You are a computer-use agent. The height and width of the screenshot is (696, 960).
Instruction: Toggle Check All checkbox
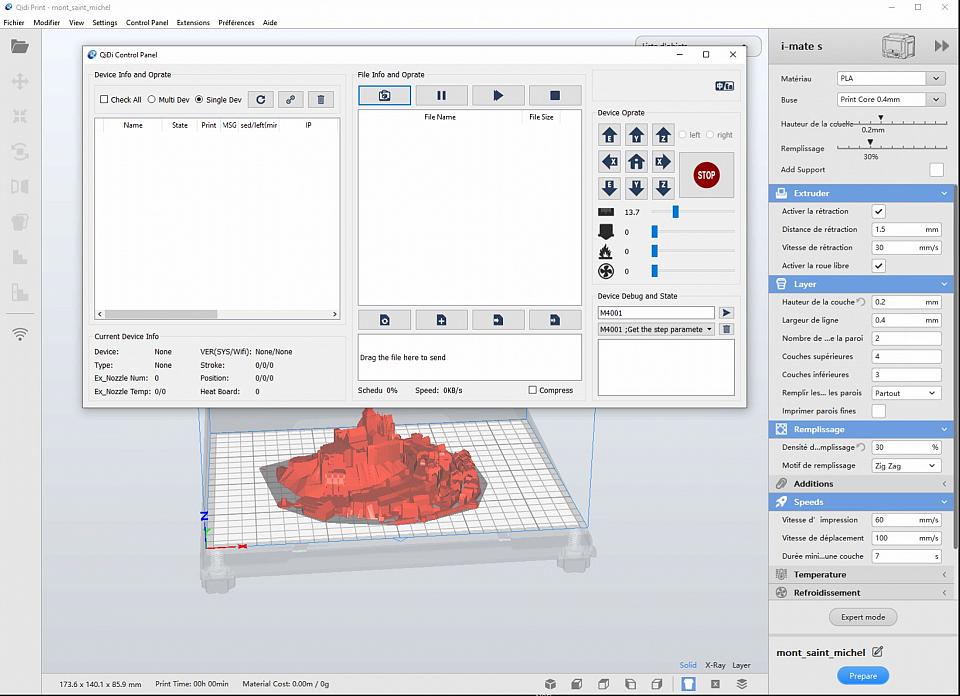click(104, 99)
